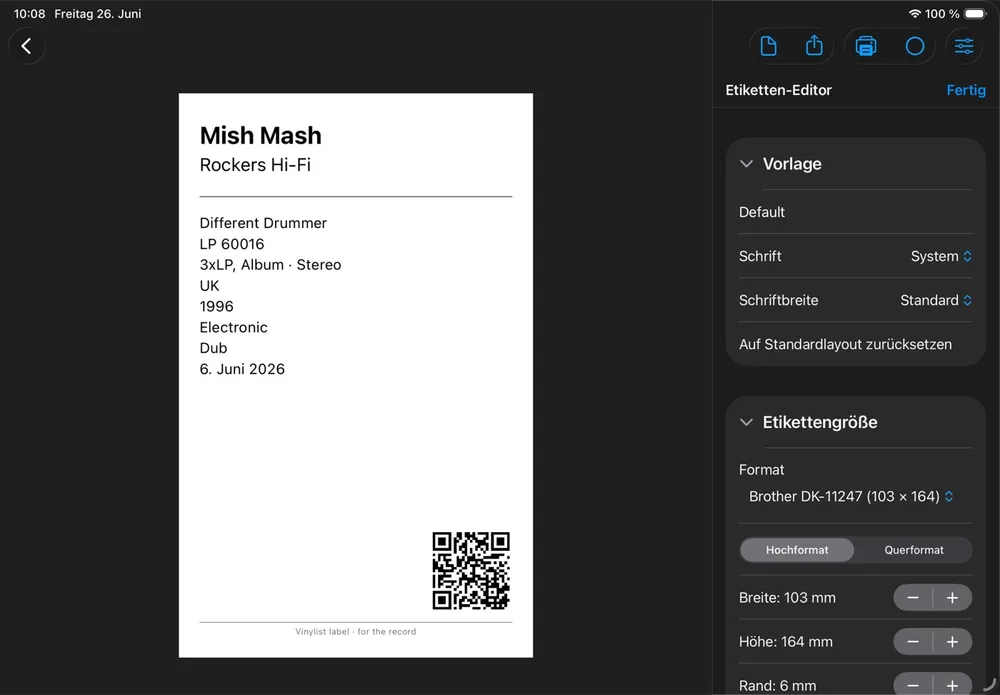Tap the battery indicator
Screen dimensions: 1000x695
point(975,13)
